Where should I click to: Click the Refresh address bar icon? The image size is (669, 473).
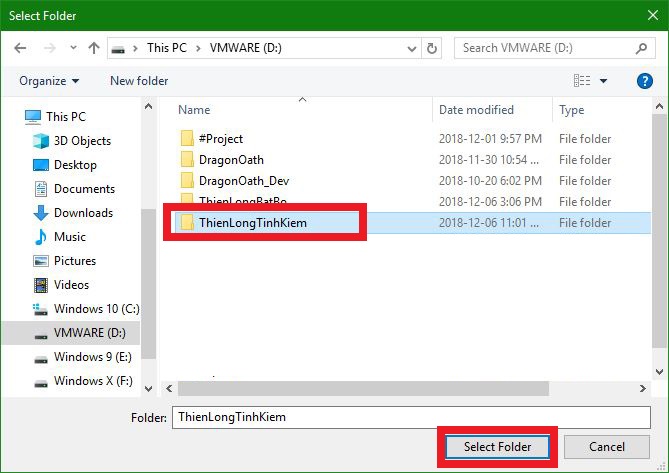click(432, 48)
